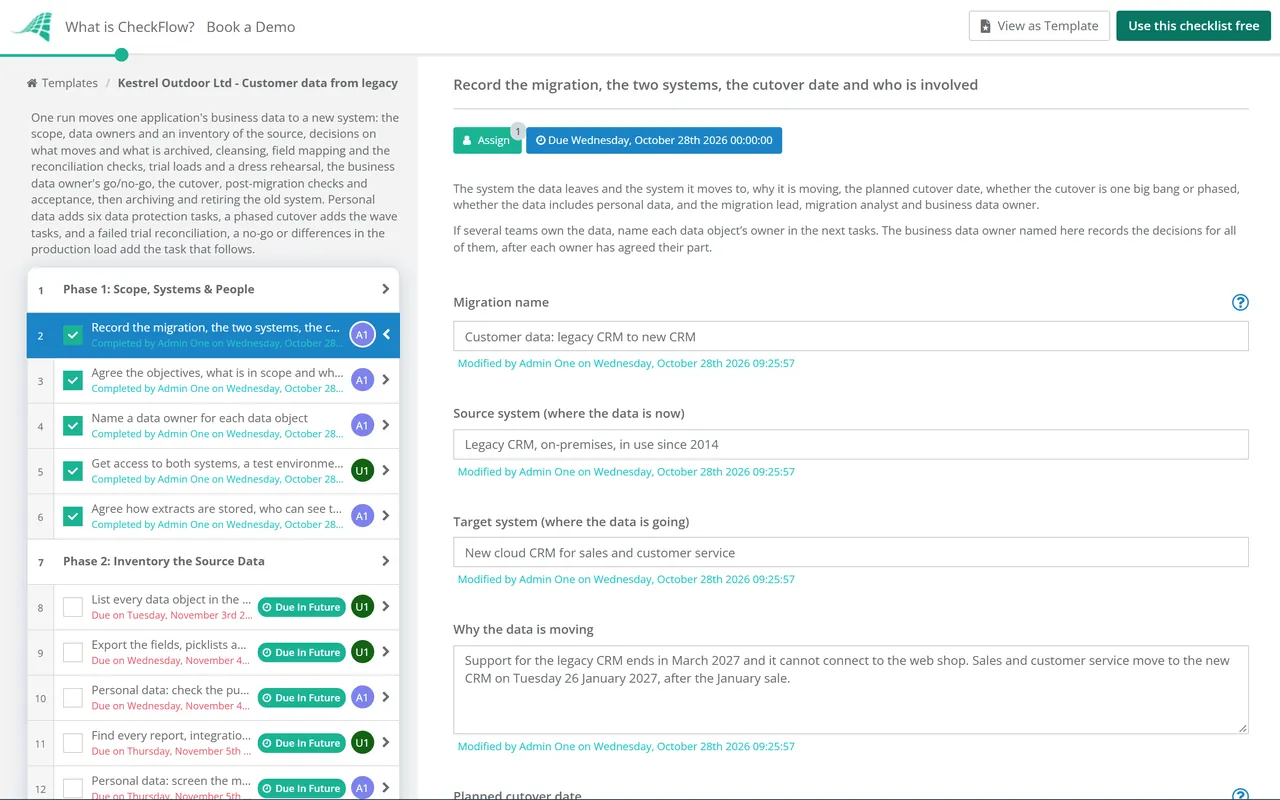
Task: Click the U1 avatar on task 11
Action: click(x=362, y=742)
